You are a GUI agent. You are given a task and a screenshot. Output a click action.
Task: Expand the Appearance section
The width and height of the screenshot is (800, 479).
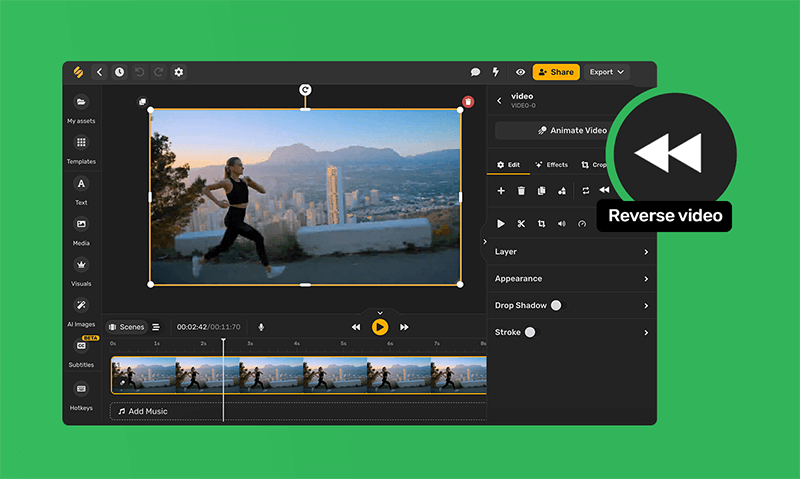click(x=572, y=279)
